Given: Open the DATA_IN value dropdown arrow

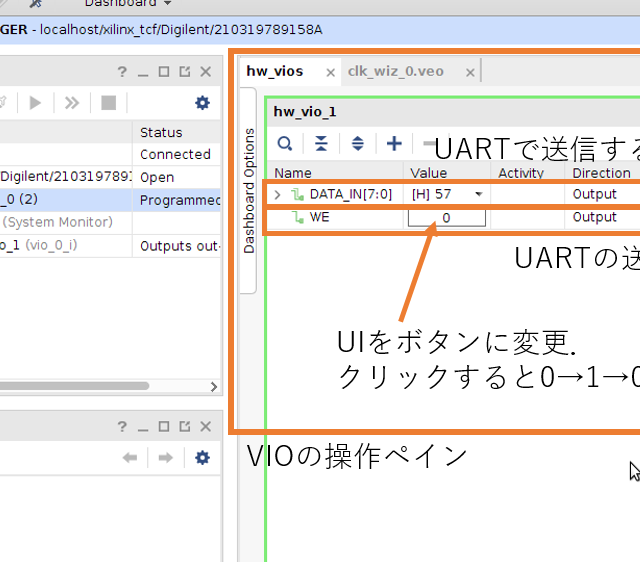Looking at the screenshot, I should pos(479,194).
